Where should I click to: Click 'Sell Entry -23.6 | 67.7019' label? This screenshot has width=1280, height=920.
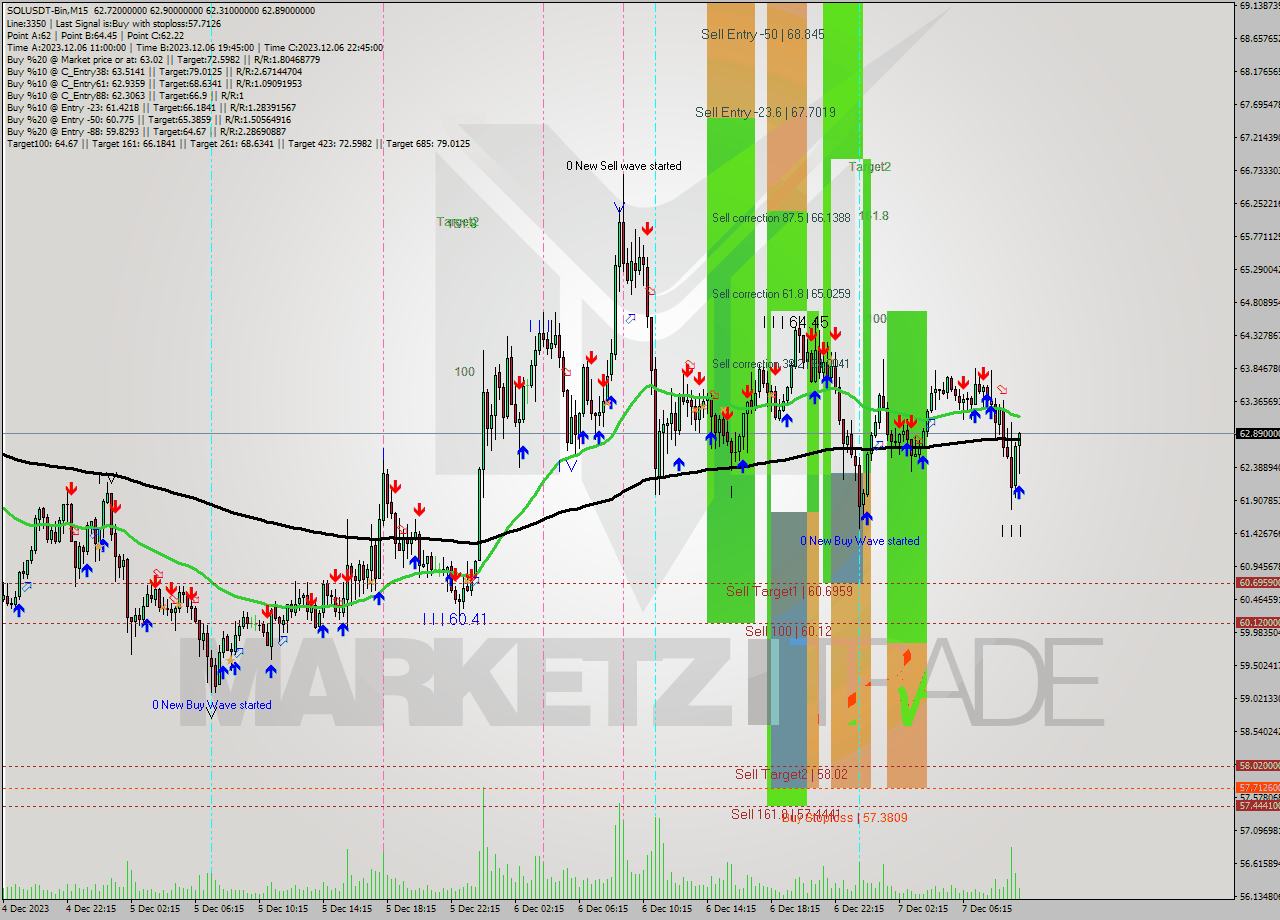tap(765, 112)
